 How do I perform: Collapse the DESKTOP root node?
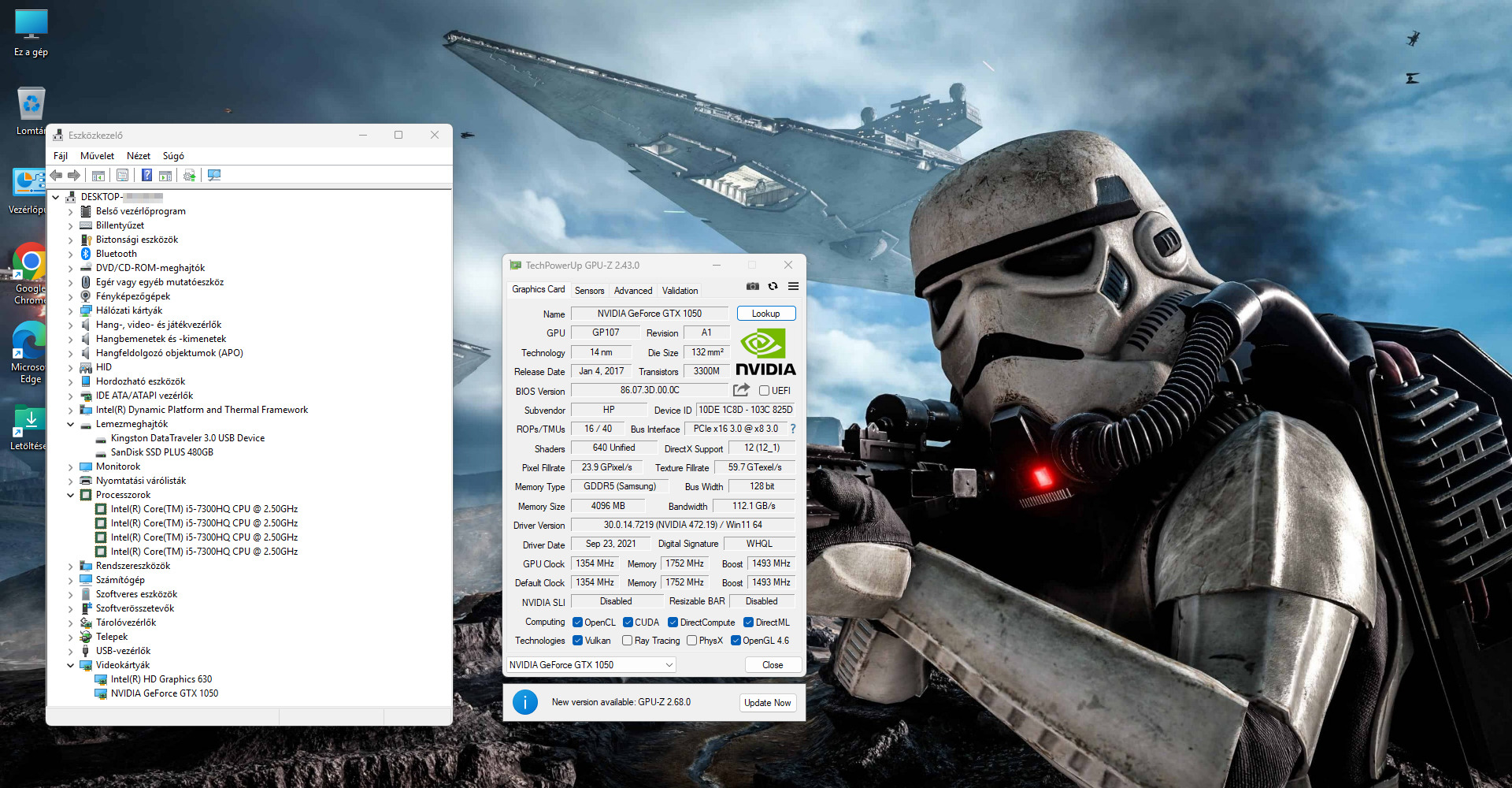(x=56, y=198)
